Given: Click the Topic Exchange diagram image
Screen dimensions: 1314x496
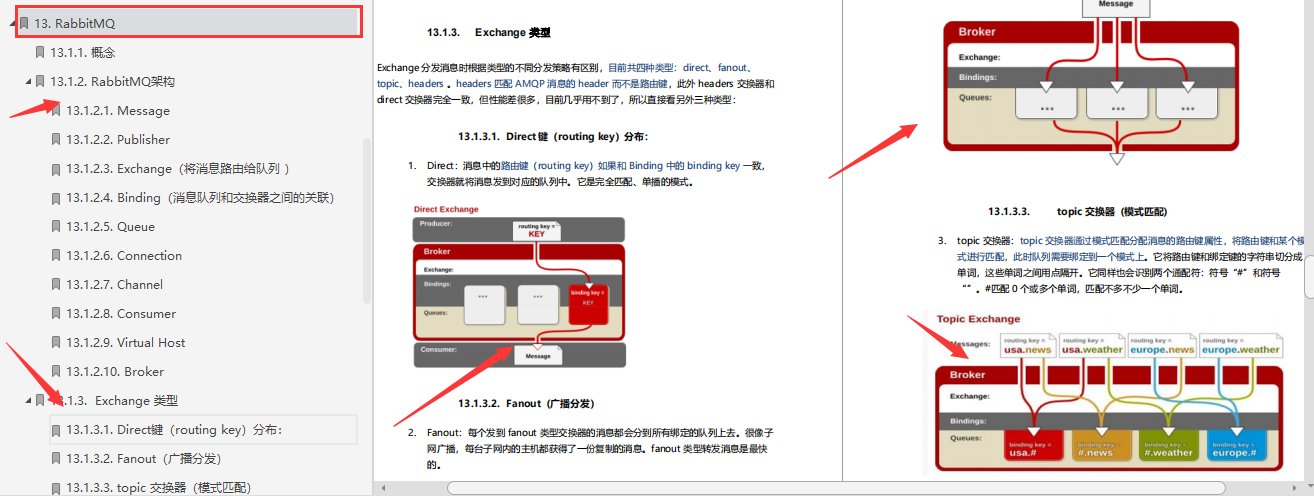Looking at the screenshot, I should (x=1109, y=391).
